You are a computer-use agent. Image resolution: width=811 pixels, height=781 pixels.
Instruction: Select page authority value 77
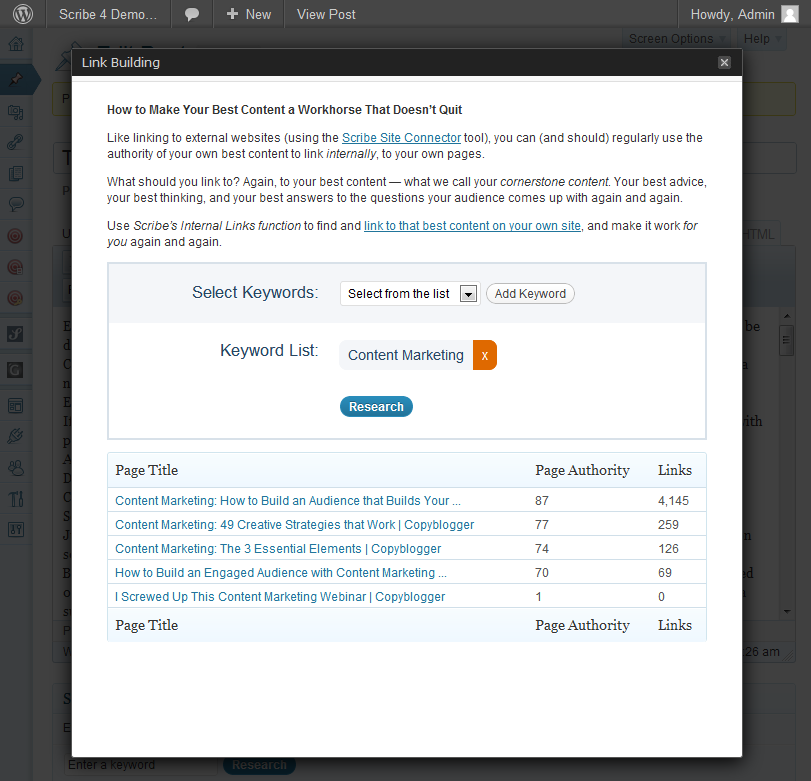point(542,524)
